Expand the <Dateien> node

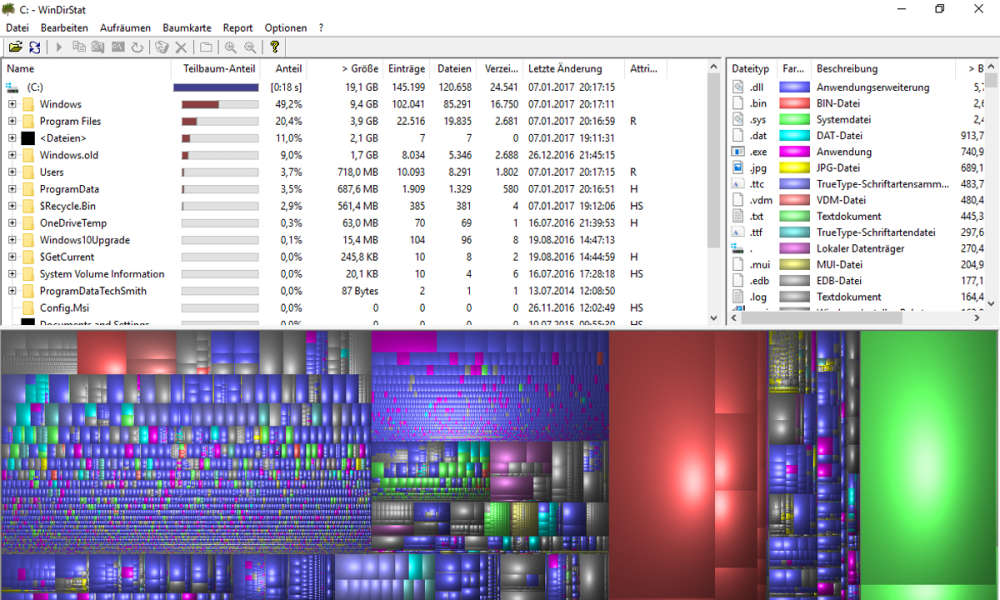[11, 138]
